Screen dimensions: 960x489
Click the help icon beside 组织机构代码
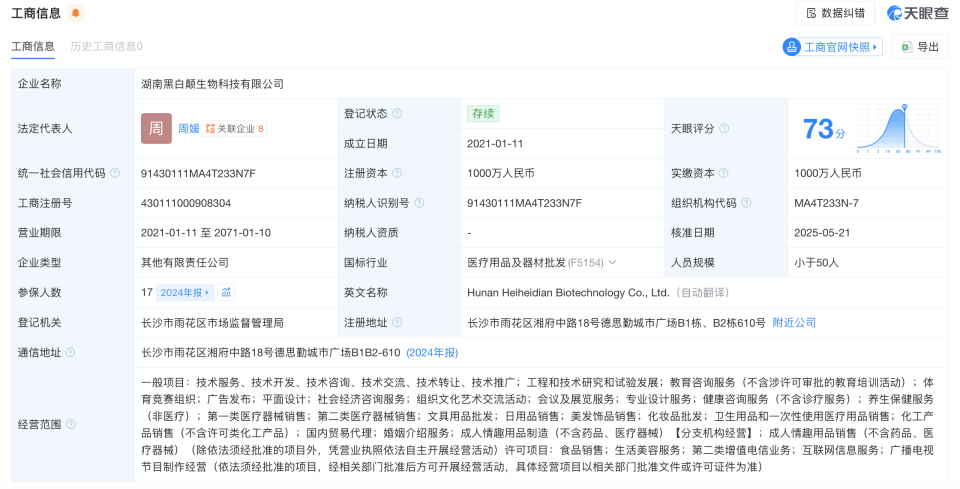coord(746,203)
